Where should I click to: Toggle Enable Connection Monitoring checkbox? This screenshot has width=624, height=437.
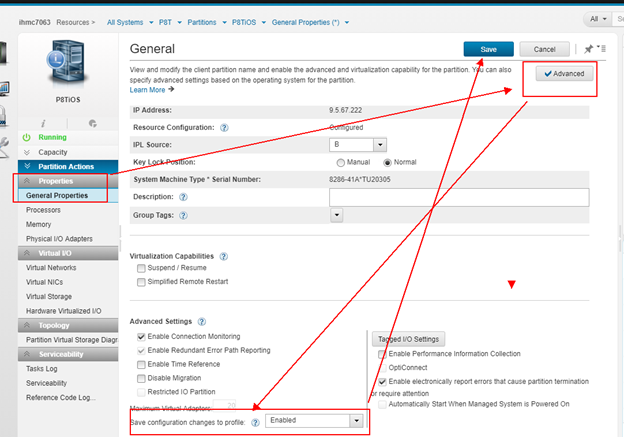coord(141,337)
